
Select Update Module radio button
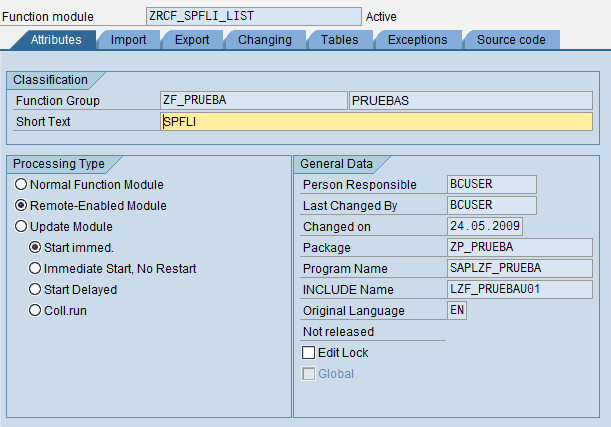tap(21, 226)
